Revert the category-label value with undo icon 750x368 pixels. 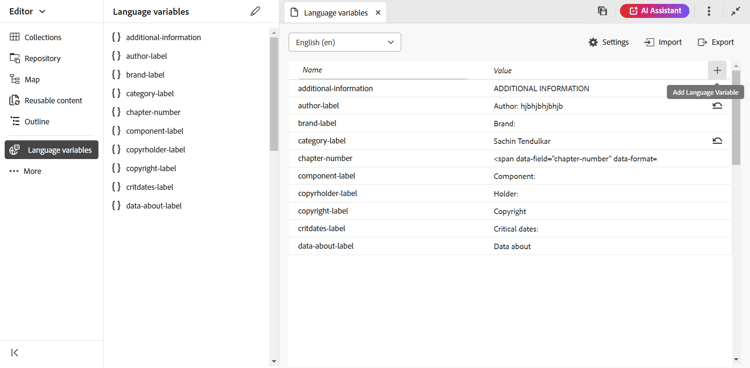717,141
